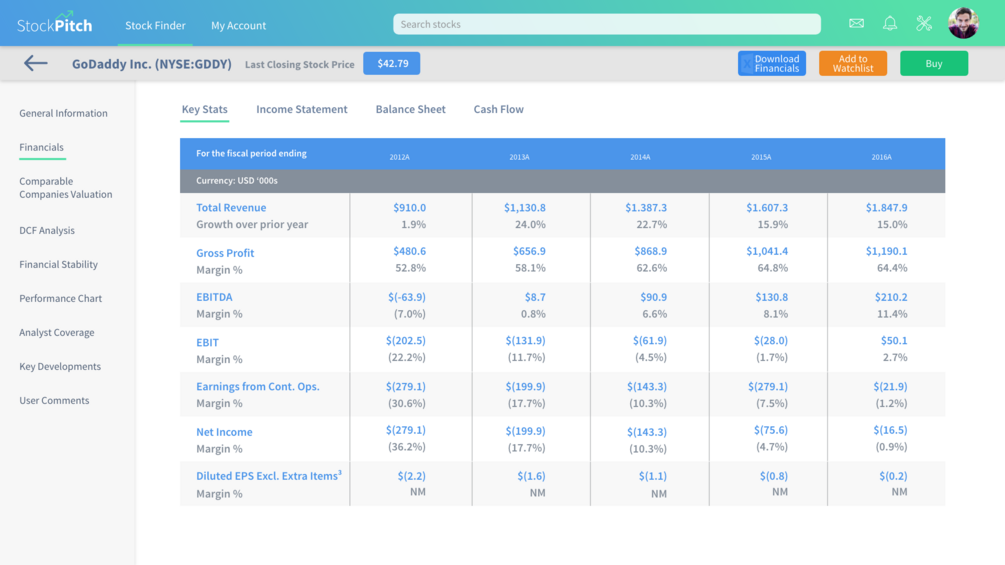Image resolution: width=1005 pixels, height=565 pixels.
Task: Open General Information in the sidebar
Action: (x=63, y=113)
